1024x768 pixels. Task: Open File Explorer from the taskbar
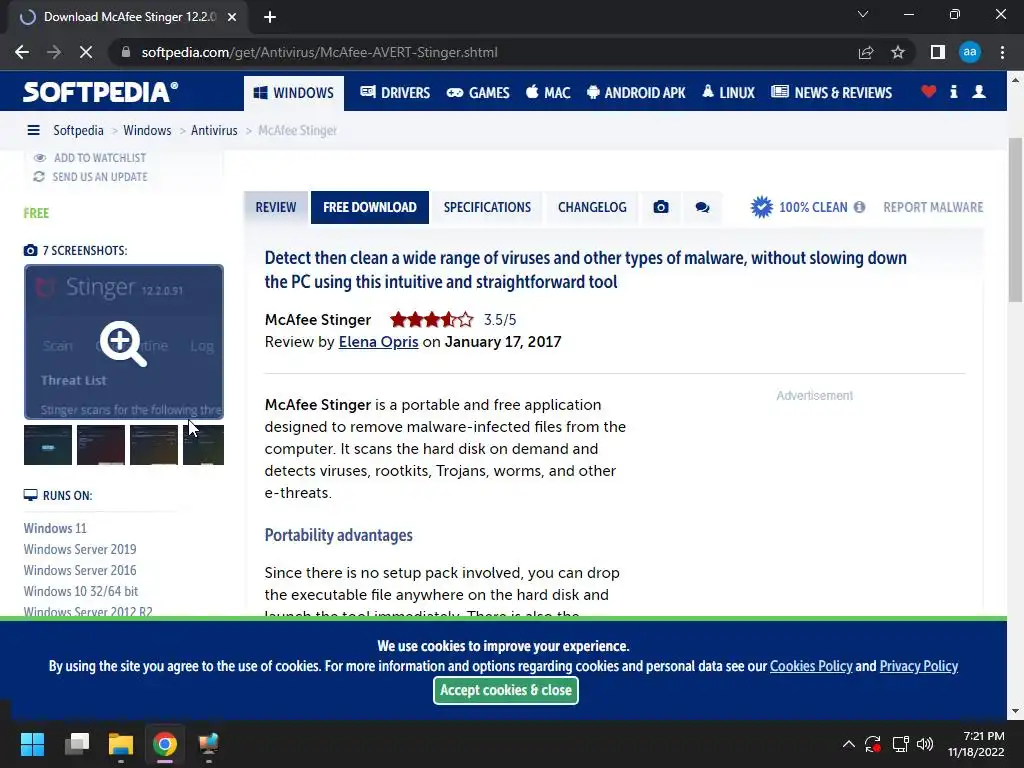[121, 744]
